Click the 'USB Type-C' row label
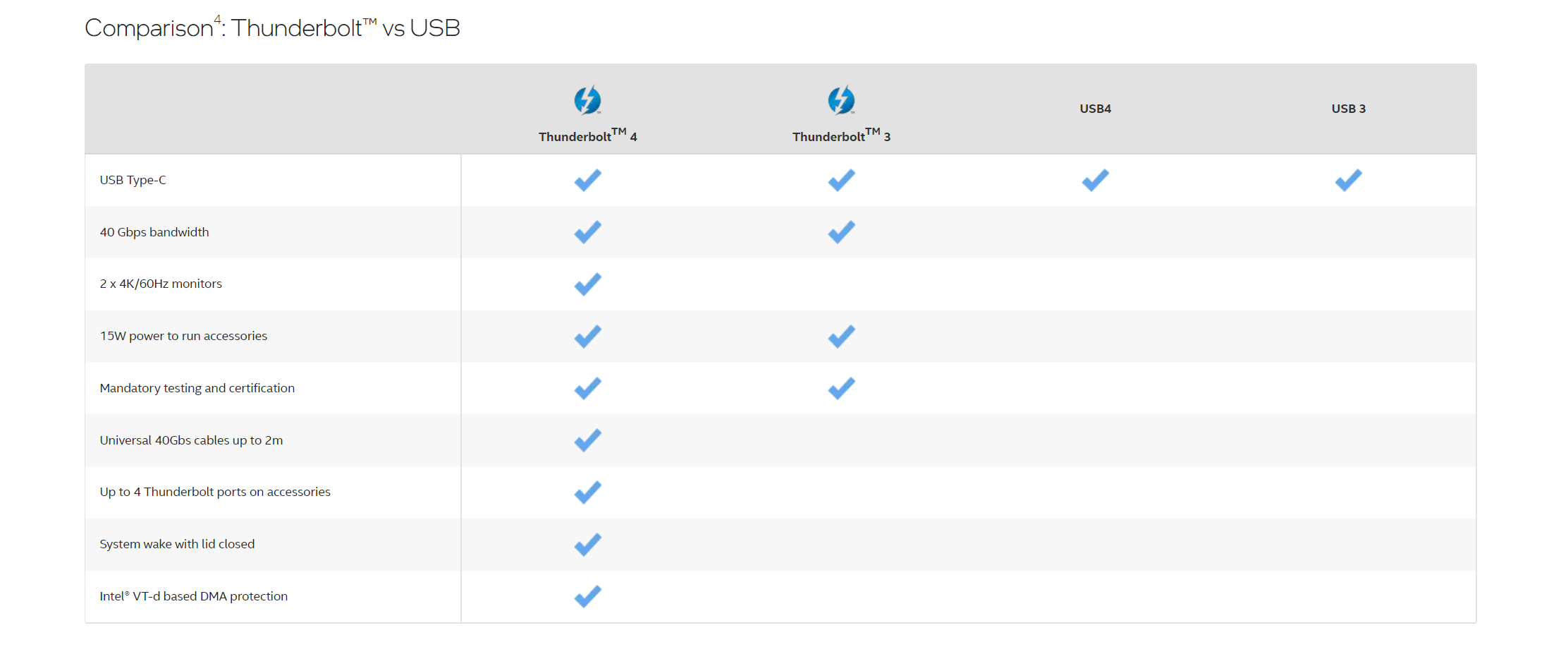 pyautogui.click(x=133, y=180)
